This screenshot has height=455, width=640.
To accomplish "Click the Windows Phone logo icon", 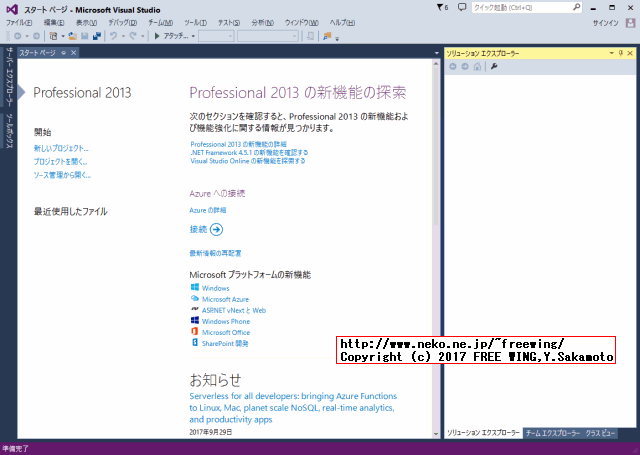I will click(195, 320).
